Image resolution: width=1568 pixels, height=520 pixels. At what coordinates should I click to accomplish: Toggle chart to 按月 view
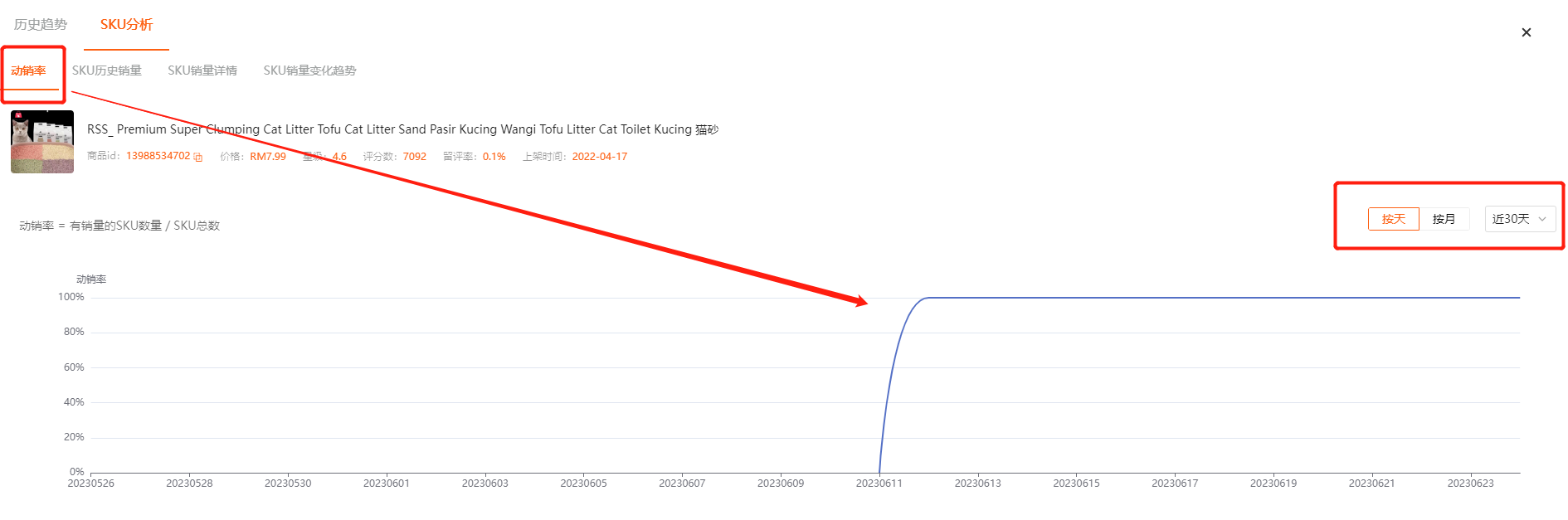(1444, 219)
